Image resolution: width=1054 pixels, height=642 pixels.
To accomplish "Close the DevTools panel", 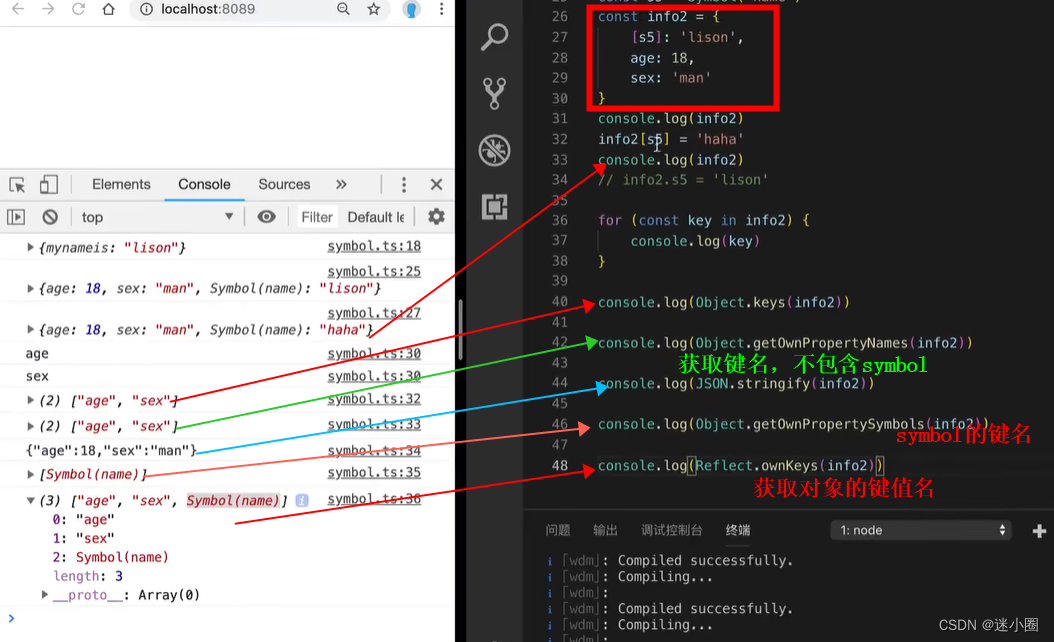I will 436,184.
